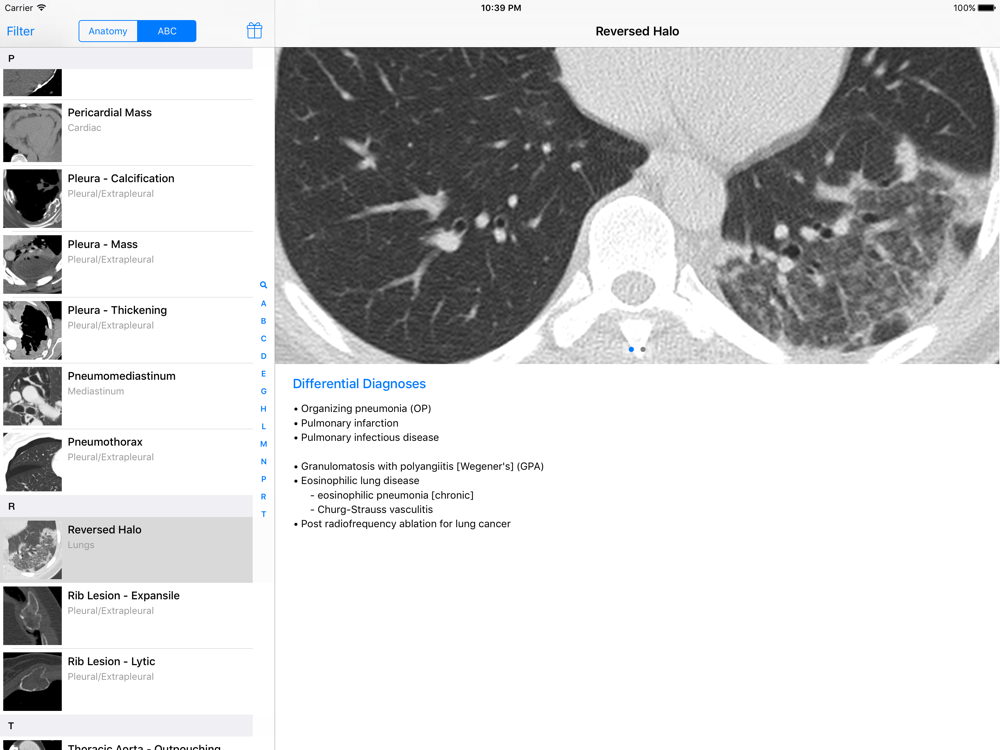1000x750 pixels.
Task: Tap the search magnifier in the index
Action: pyautogui.click(x=263, y=285)
